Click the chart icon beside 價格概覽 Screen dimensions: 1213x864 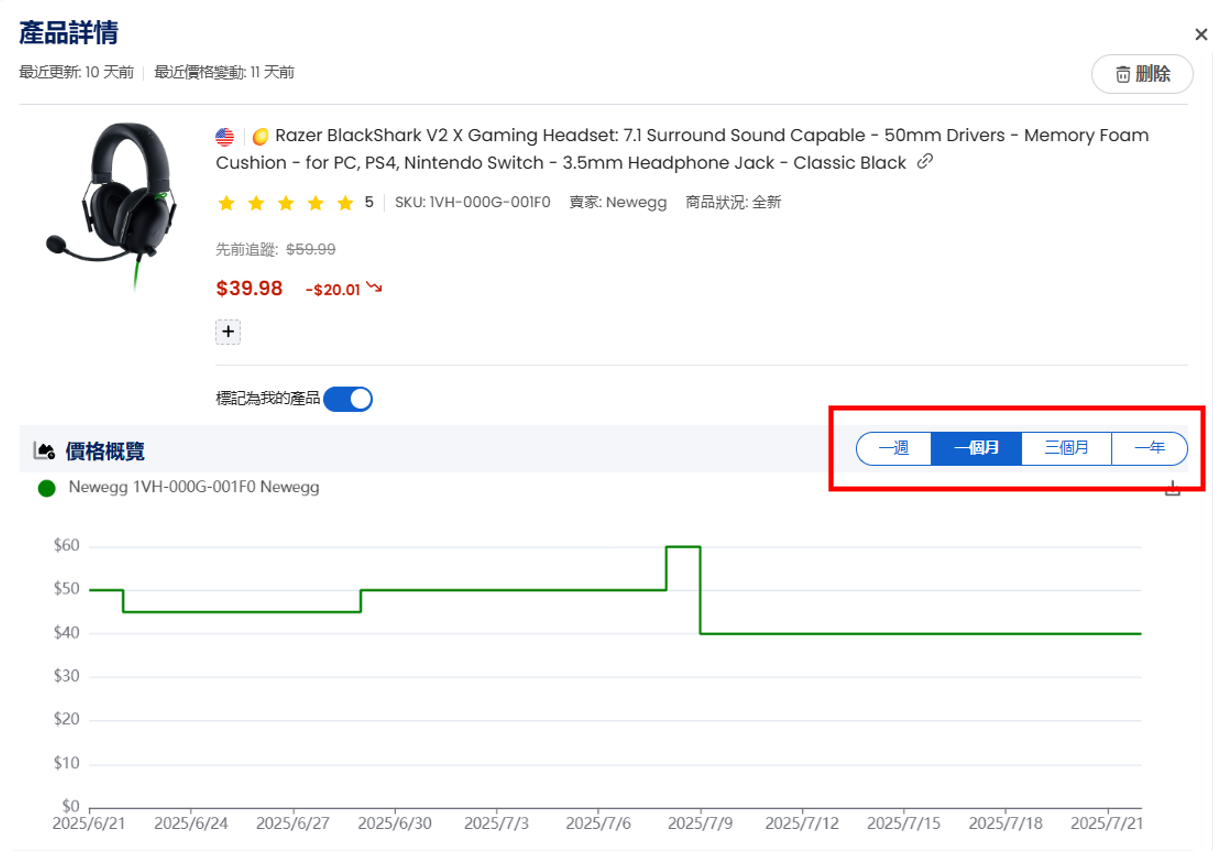click(x=44, y=451)
